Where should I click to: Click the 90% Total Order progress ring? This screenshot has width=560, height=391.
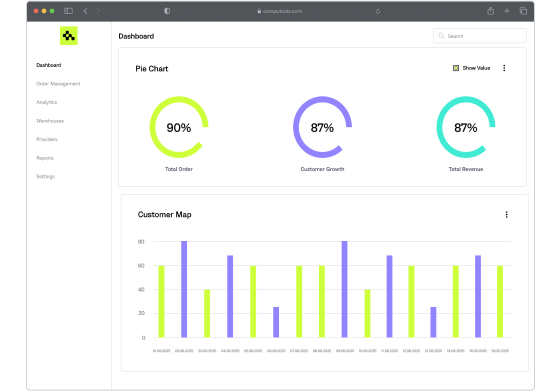[x=179, y=127]
